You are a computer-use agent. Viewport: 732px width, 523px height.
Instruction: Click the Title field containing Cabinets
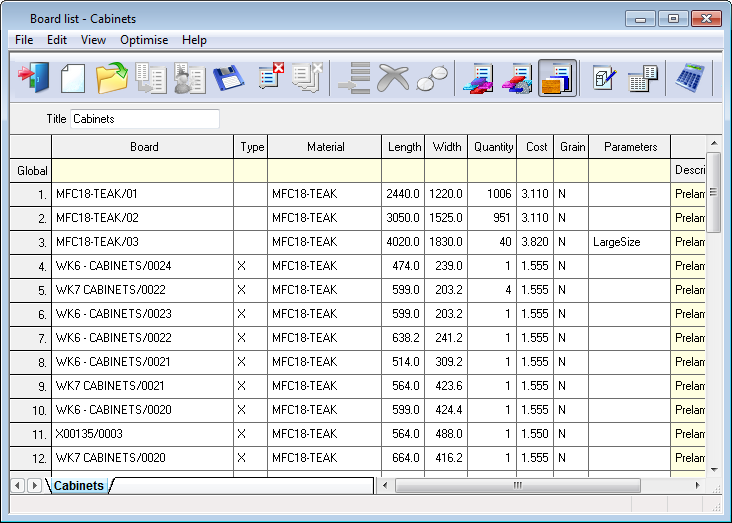pos(145,119)
